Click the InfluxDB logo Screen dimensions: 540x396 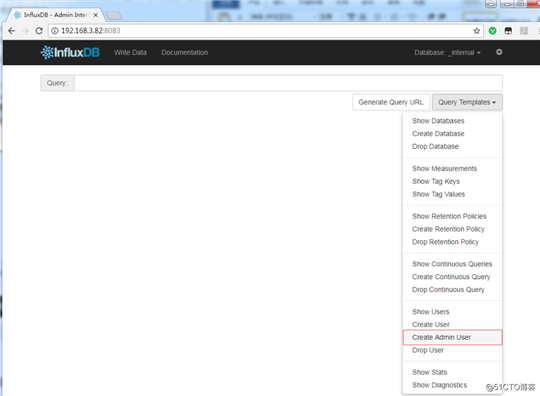pos(70,52)
